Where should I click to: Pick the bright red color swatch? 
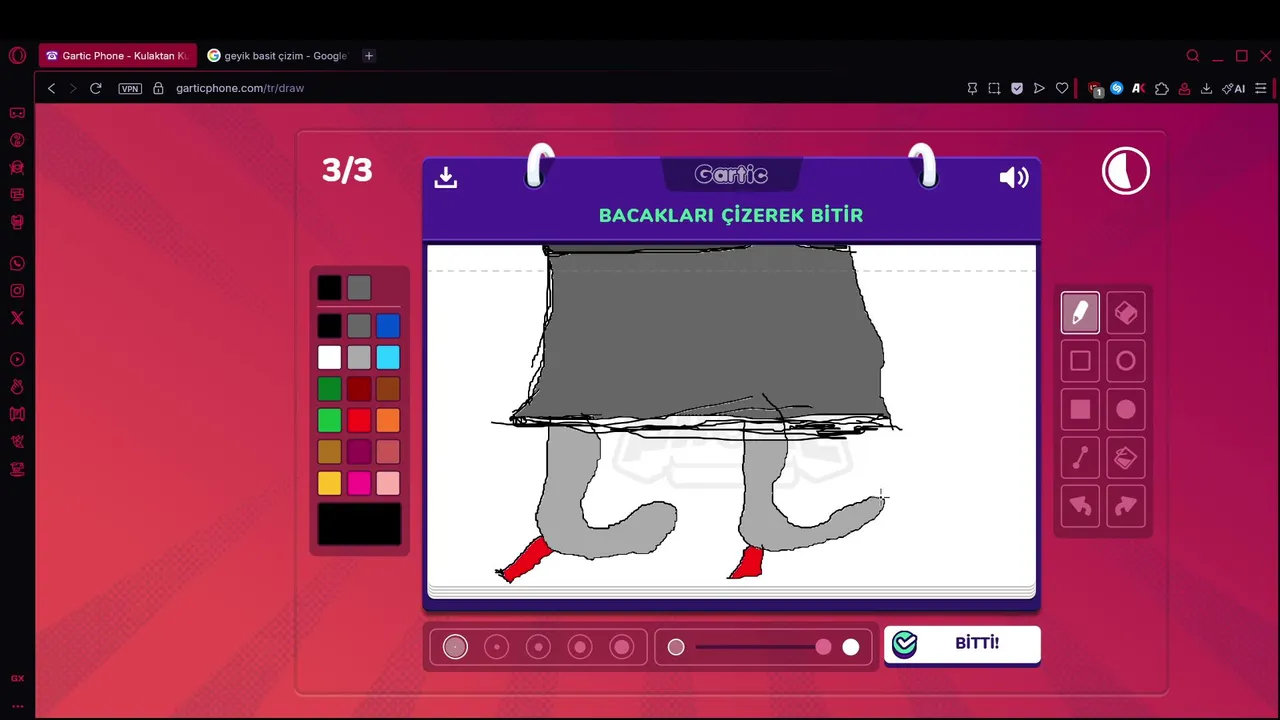point(359,420)
